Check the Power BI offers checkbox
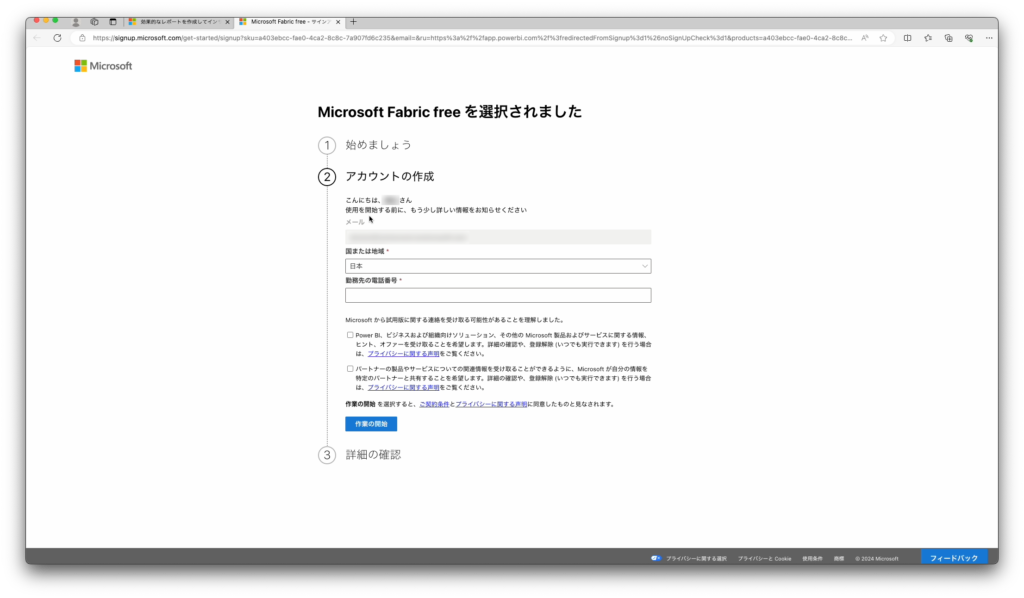The image size is (1024, 598). [x=350, y=335]
